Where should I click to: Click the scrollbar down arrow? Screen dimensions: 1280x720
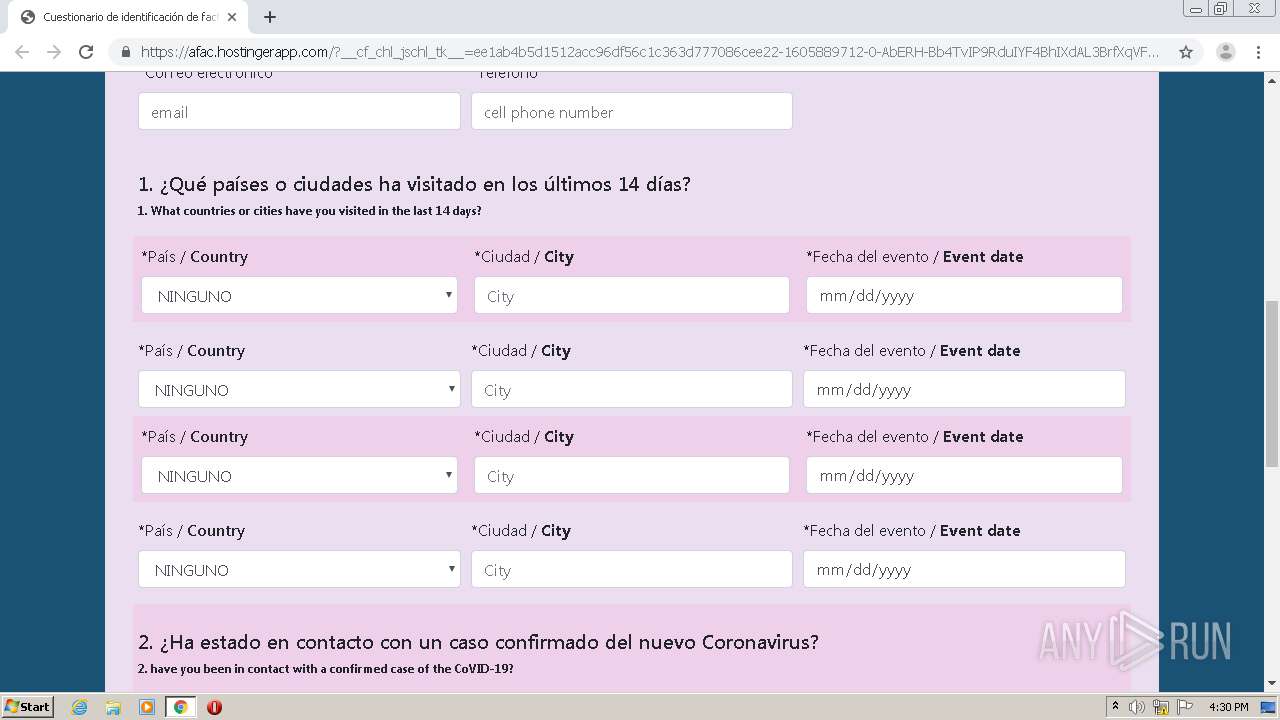[x=1272, y=684]
